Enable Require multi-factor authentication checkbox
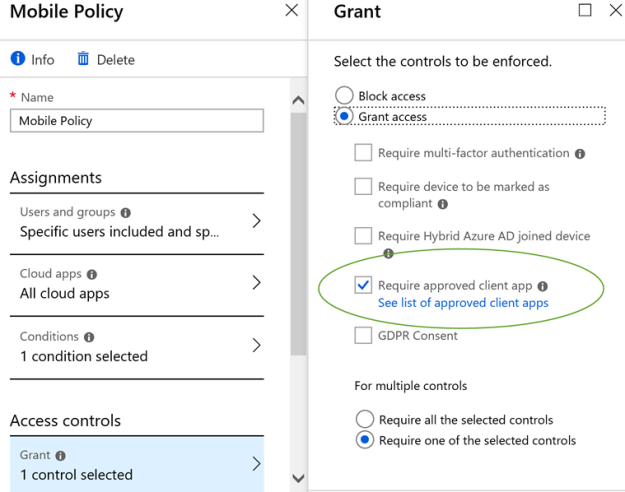 pos(363,154)
